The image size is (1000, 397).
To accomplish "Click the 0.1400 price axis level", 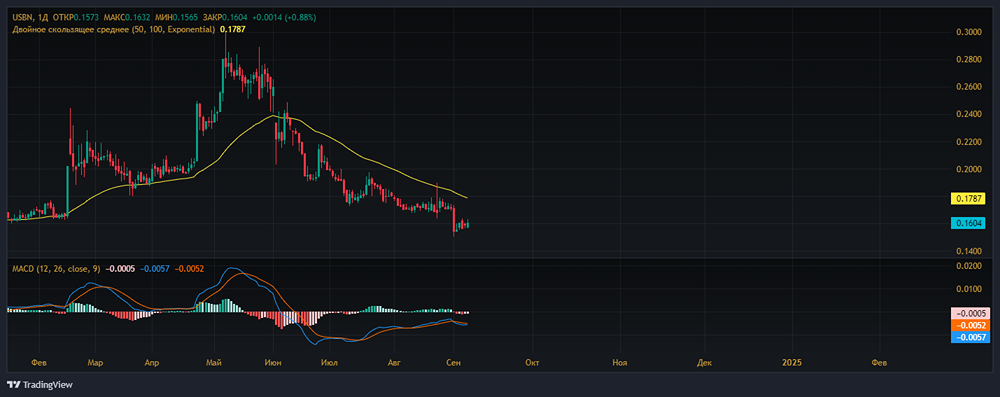I will pos(968,251).
